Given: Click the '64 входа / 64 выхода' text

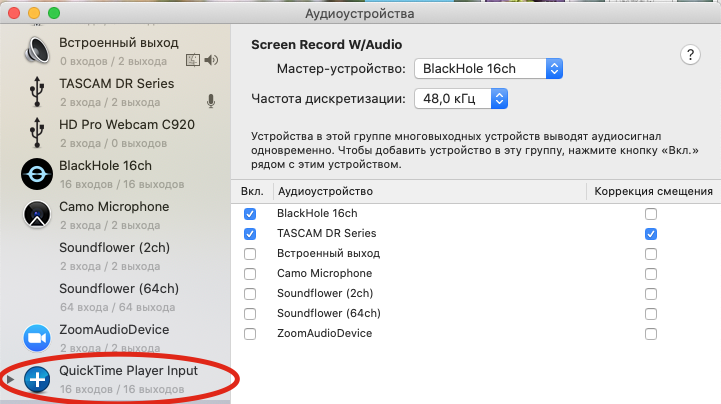Looking at the screenshot, I should coord(117,307).
